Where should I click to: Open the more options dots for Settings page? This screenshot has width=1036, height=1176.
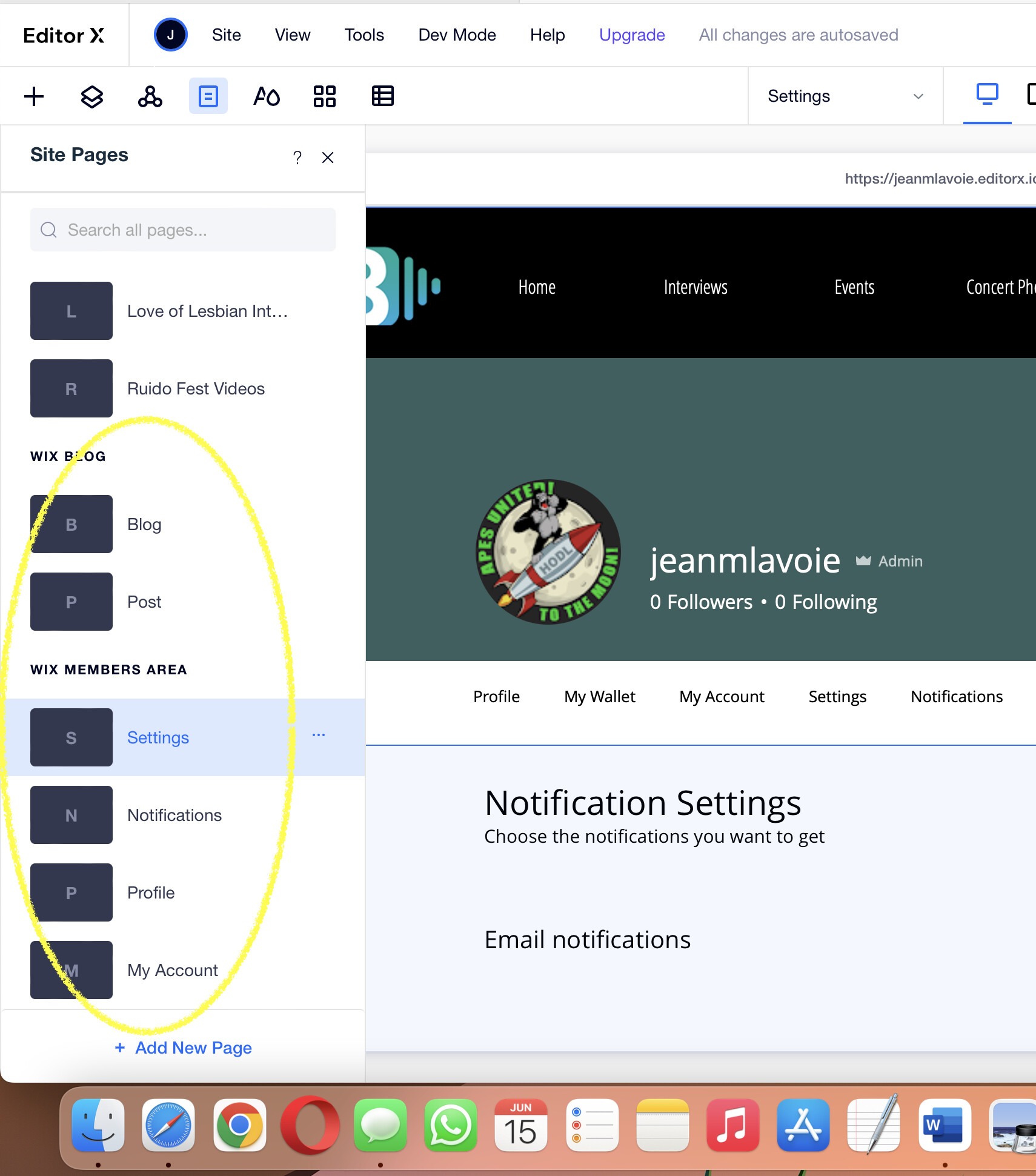pos(319,735)
